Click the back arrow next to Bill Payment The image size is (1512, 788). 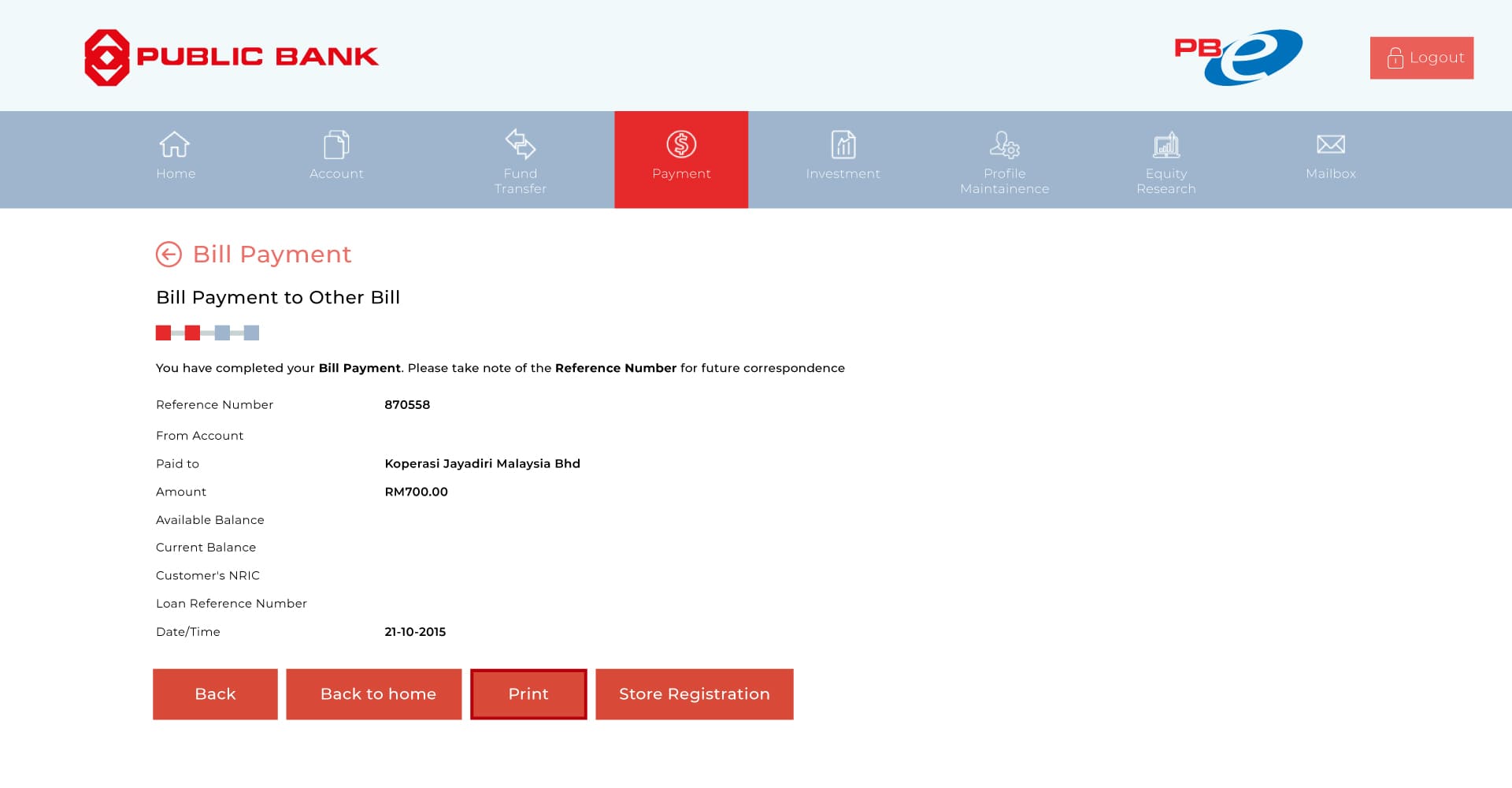point(168,254)
